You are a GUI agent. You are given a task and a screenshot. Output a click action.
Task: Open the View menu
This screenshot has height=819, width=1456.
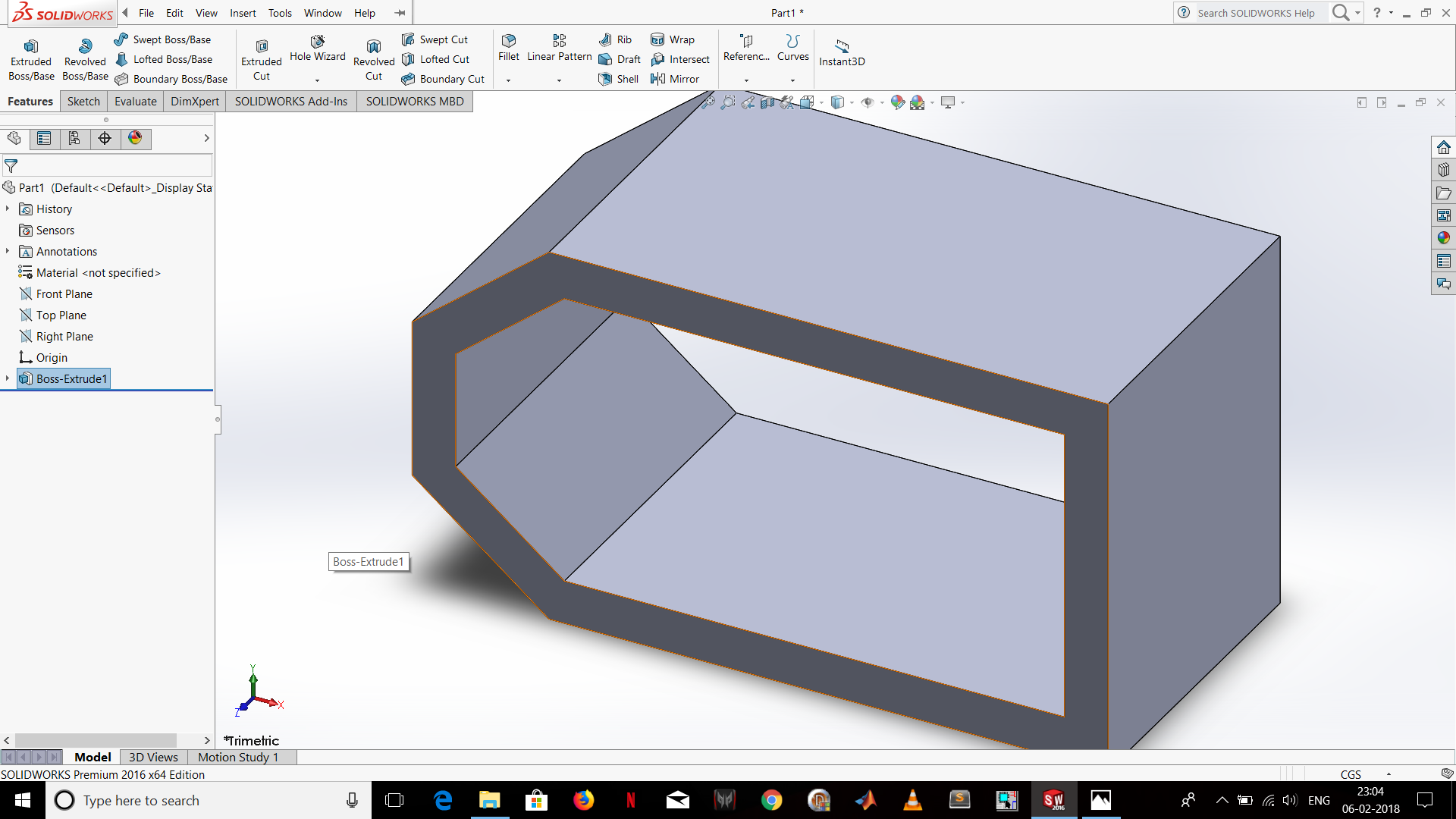(x=206, y=13)
